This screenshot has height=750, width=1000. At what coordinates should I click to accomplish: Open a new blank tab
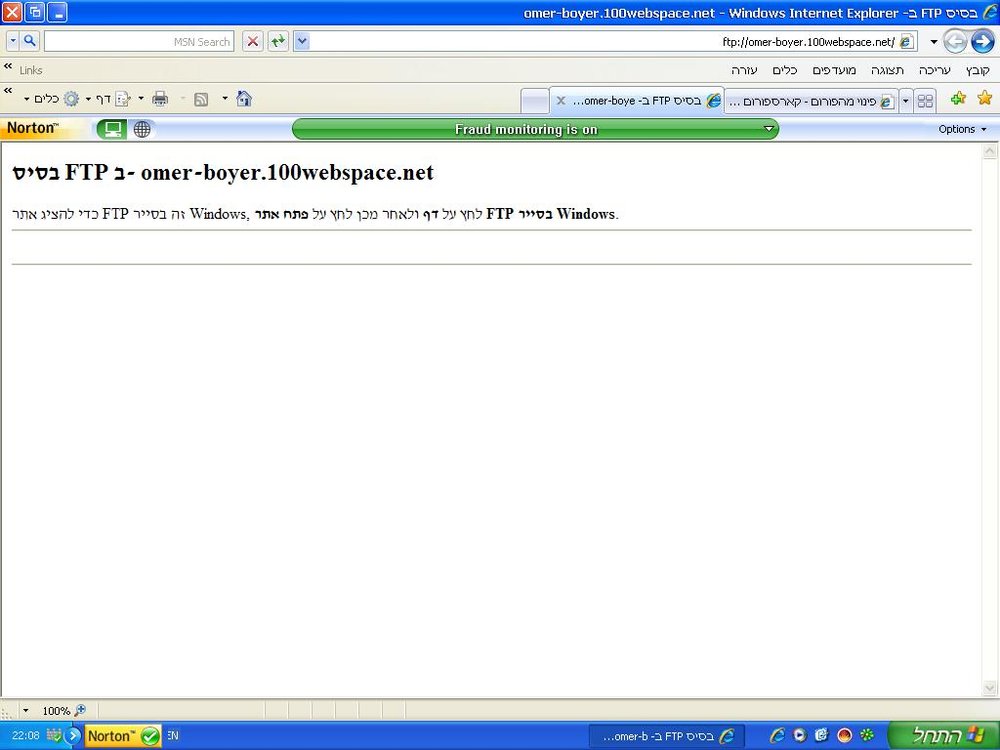coord(534,101)
